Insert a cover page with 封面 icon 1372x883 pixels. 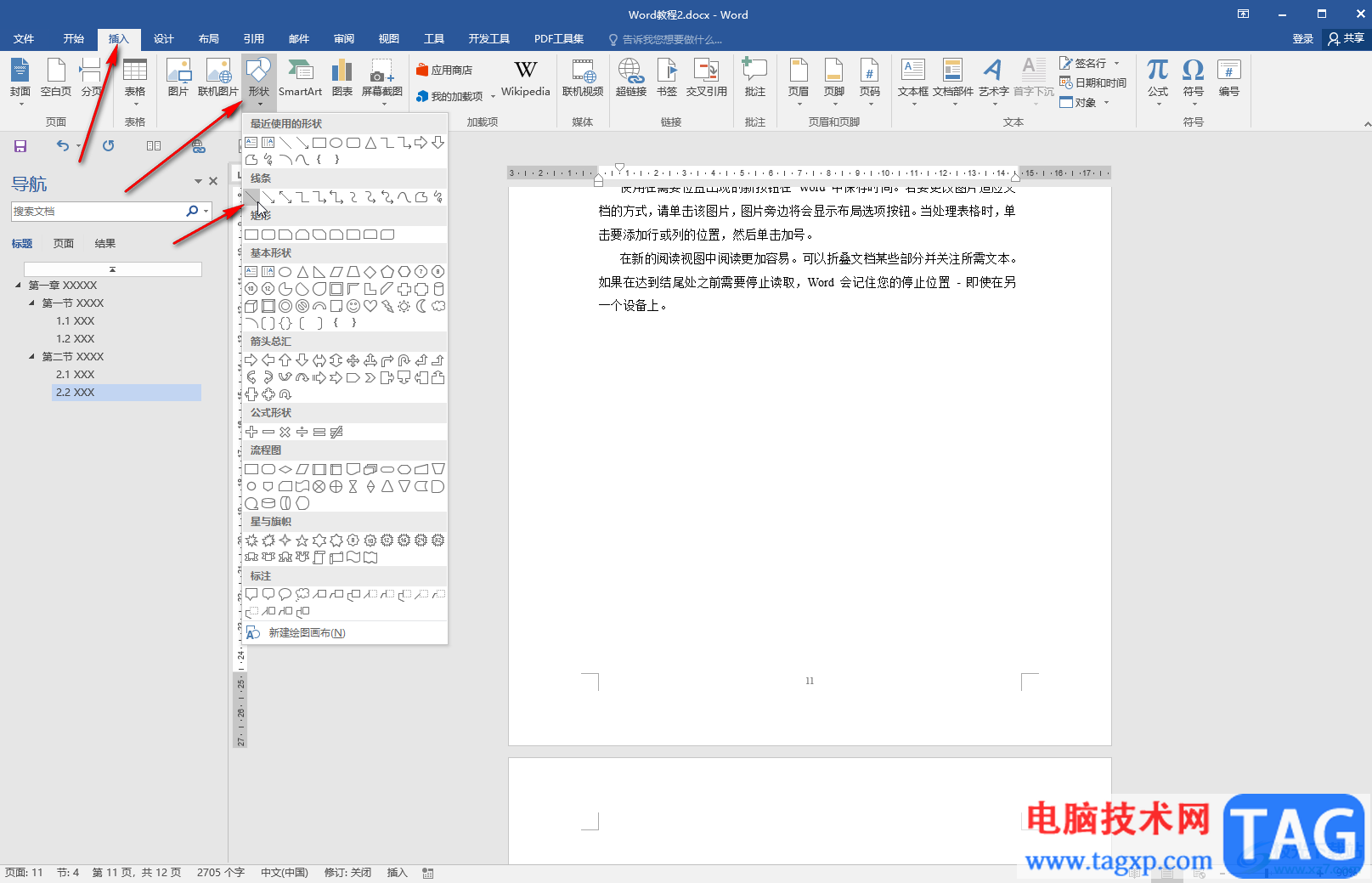click(x=20, y=77)
